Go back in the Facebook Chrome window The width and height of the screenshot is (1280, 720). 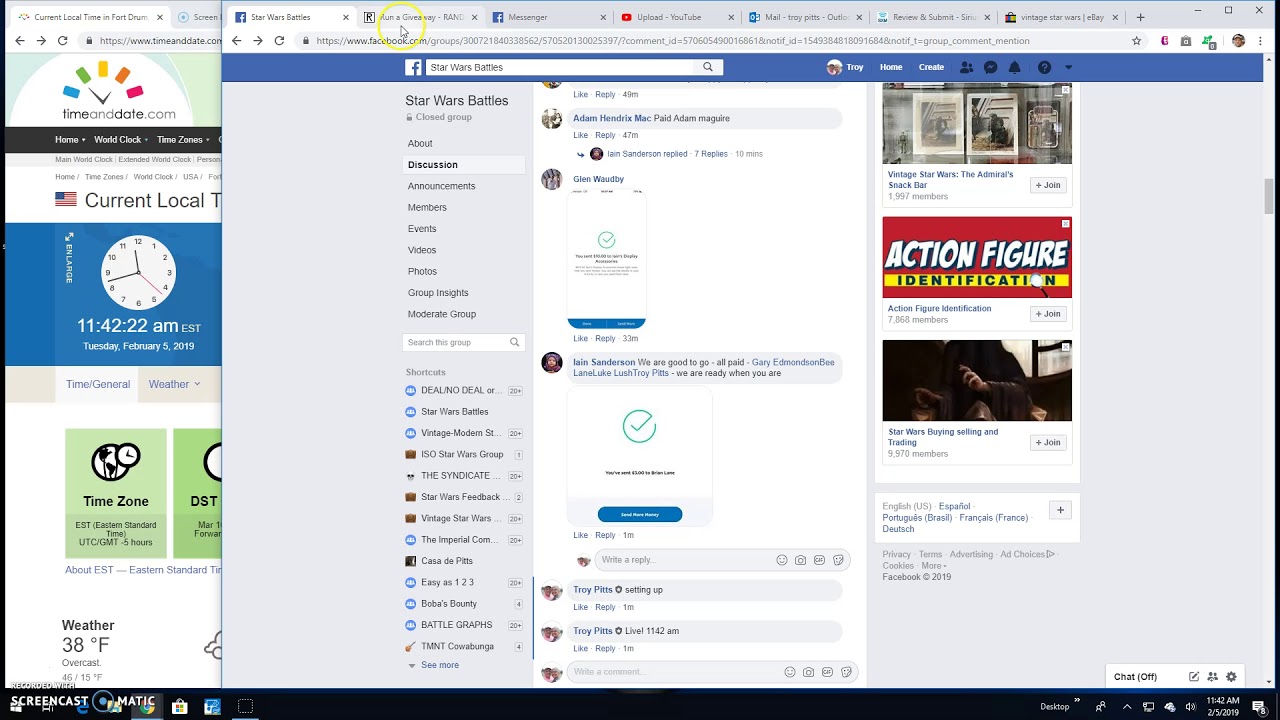click(236, 41)
